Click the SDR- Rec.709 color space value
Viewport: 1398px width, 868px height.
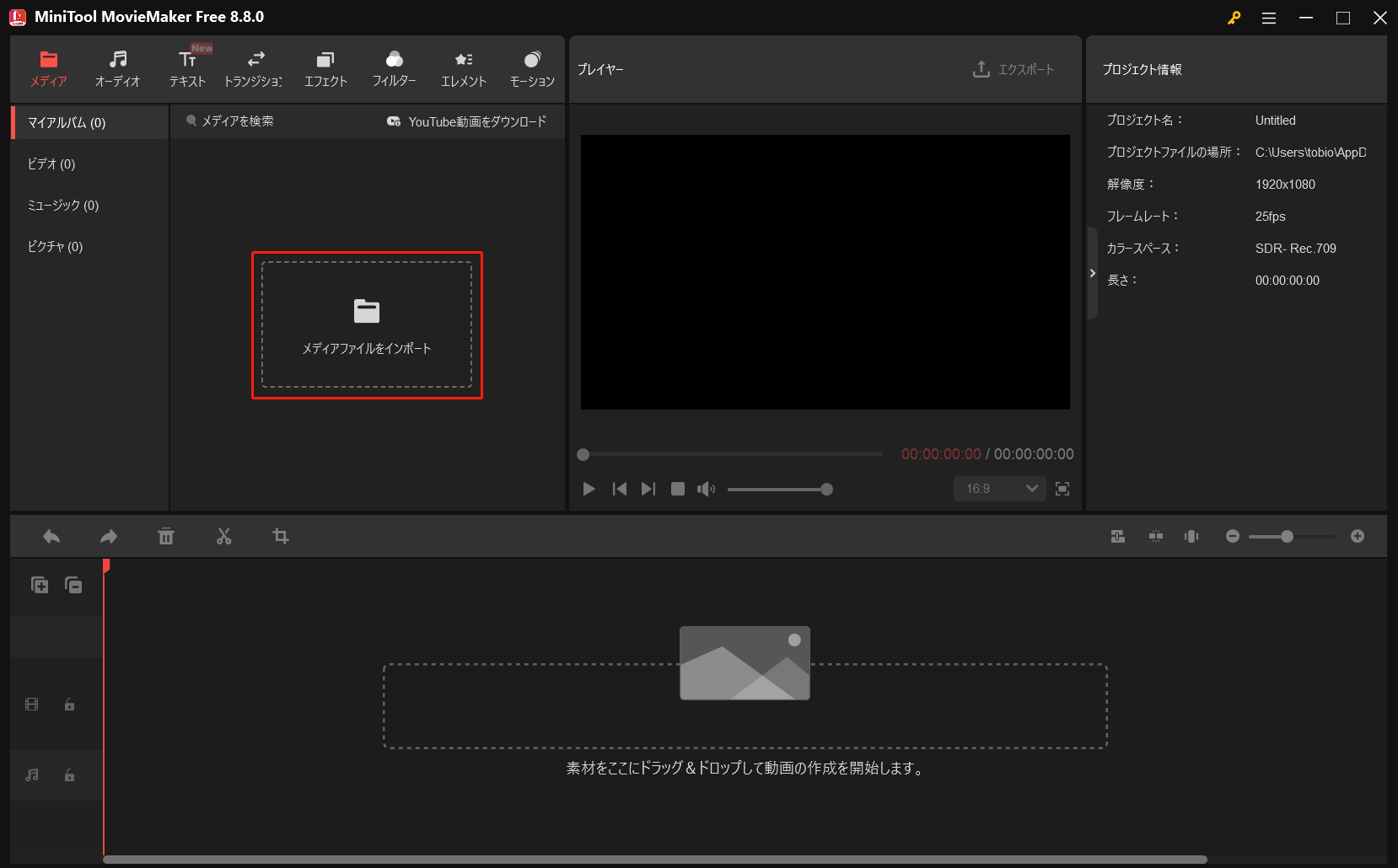[1295, 249]
